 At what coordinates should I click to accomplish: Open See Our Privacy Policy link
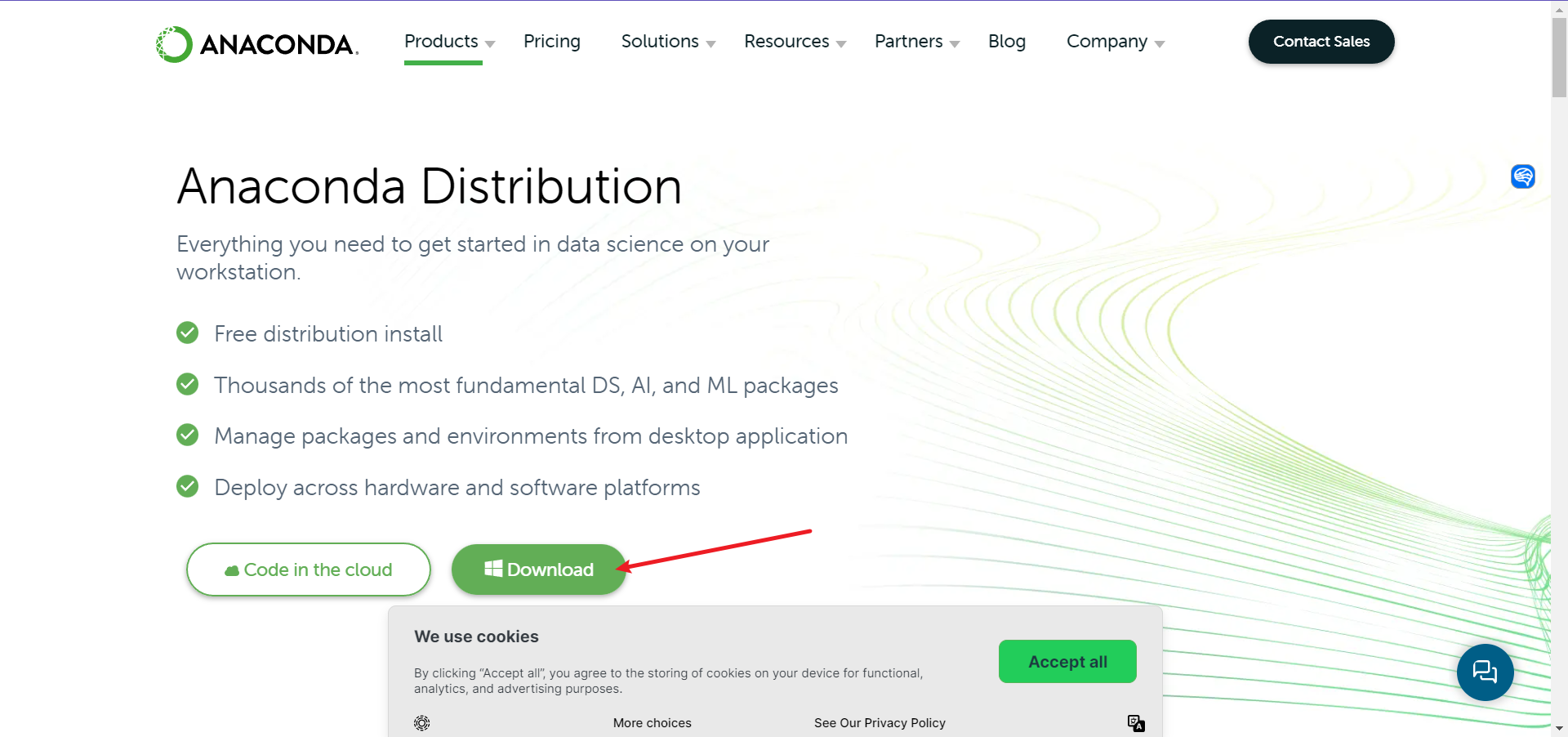(x=880, y=723)
